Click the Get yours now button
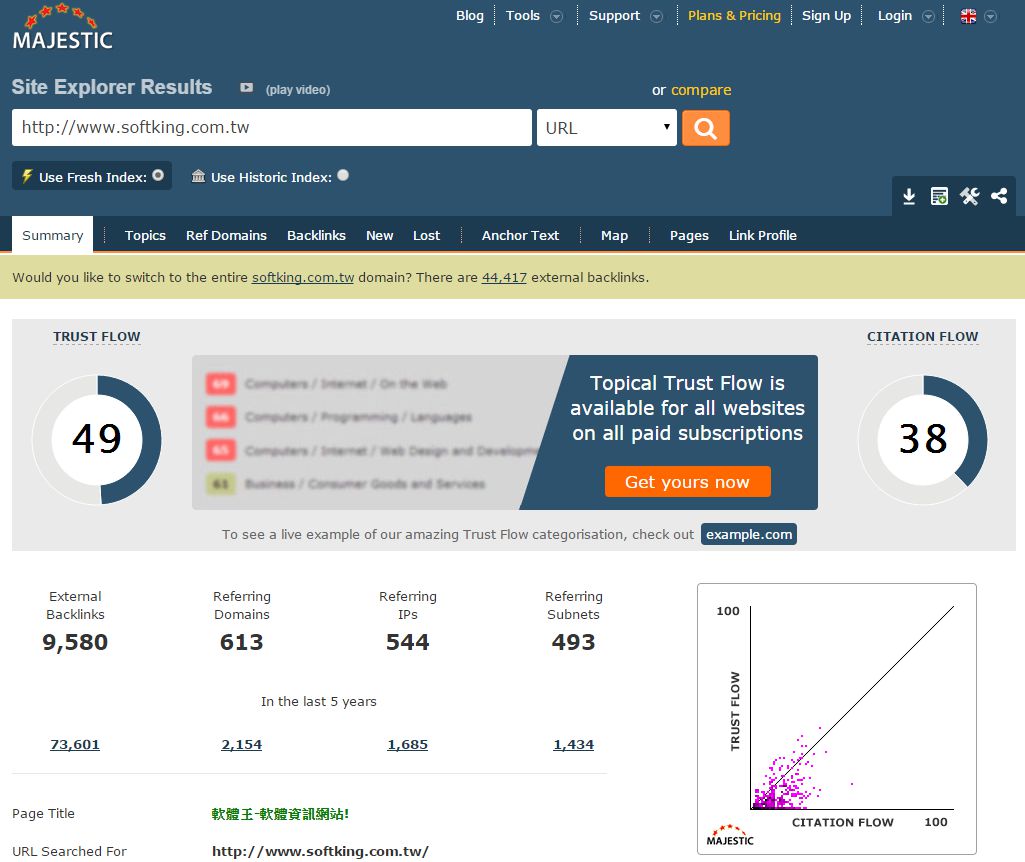This screenshot has height=862, width=1025. point(688,482)
